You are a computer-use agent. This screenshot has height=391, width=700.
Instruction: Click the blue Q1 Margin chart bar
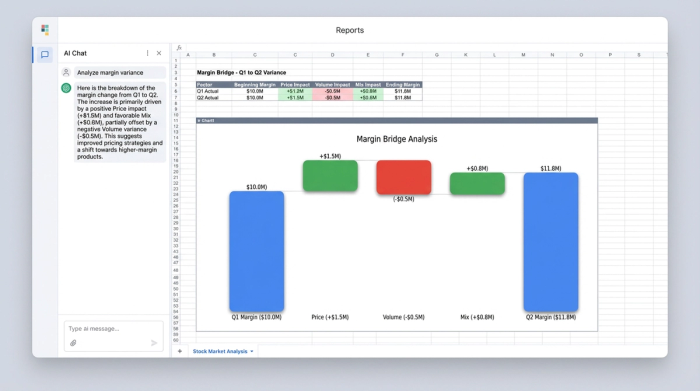tap(257, 251)
